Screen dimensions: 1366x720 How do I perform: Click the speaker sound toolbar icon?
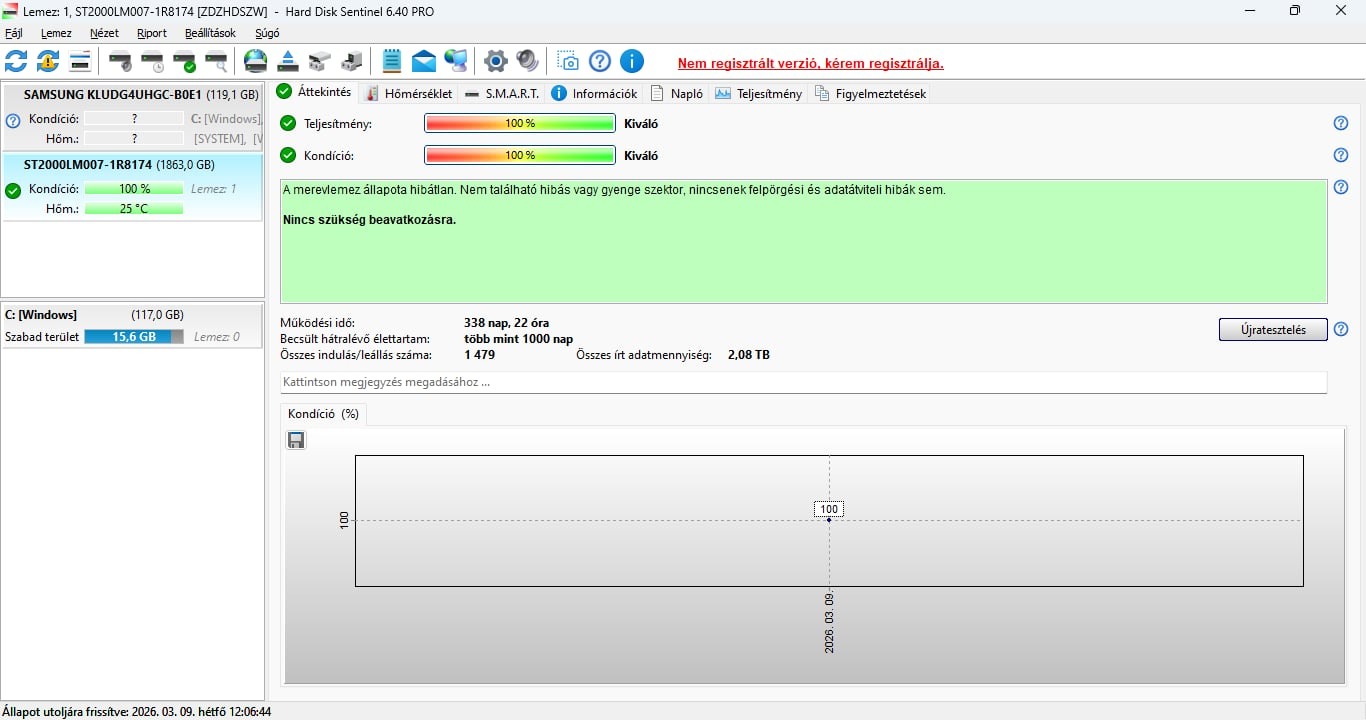tap(528, 61)
